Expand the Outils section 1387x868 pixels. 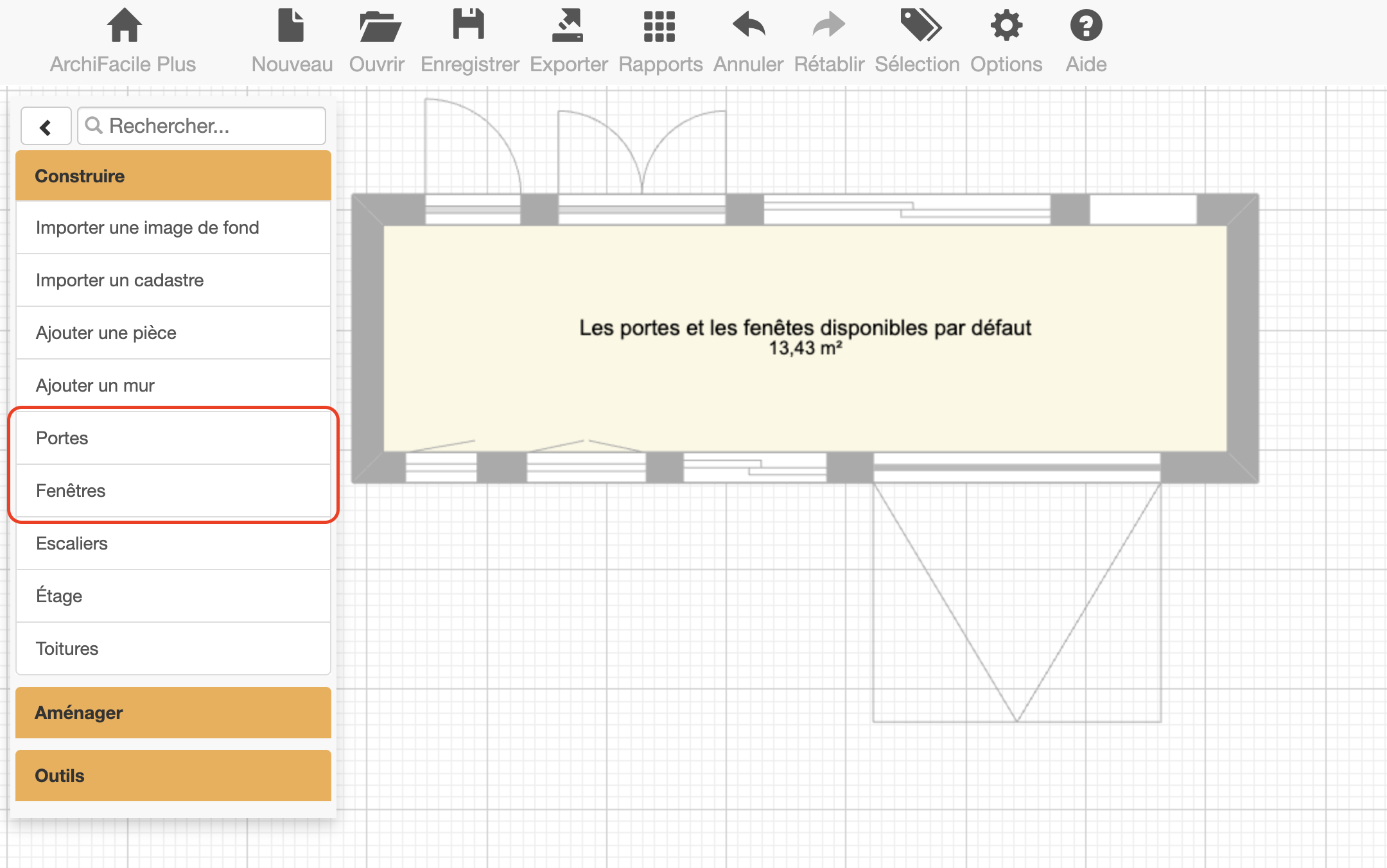coord(173,776)
